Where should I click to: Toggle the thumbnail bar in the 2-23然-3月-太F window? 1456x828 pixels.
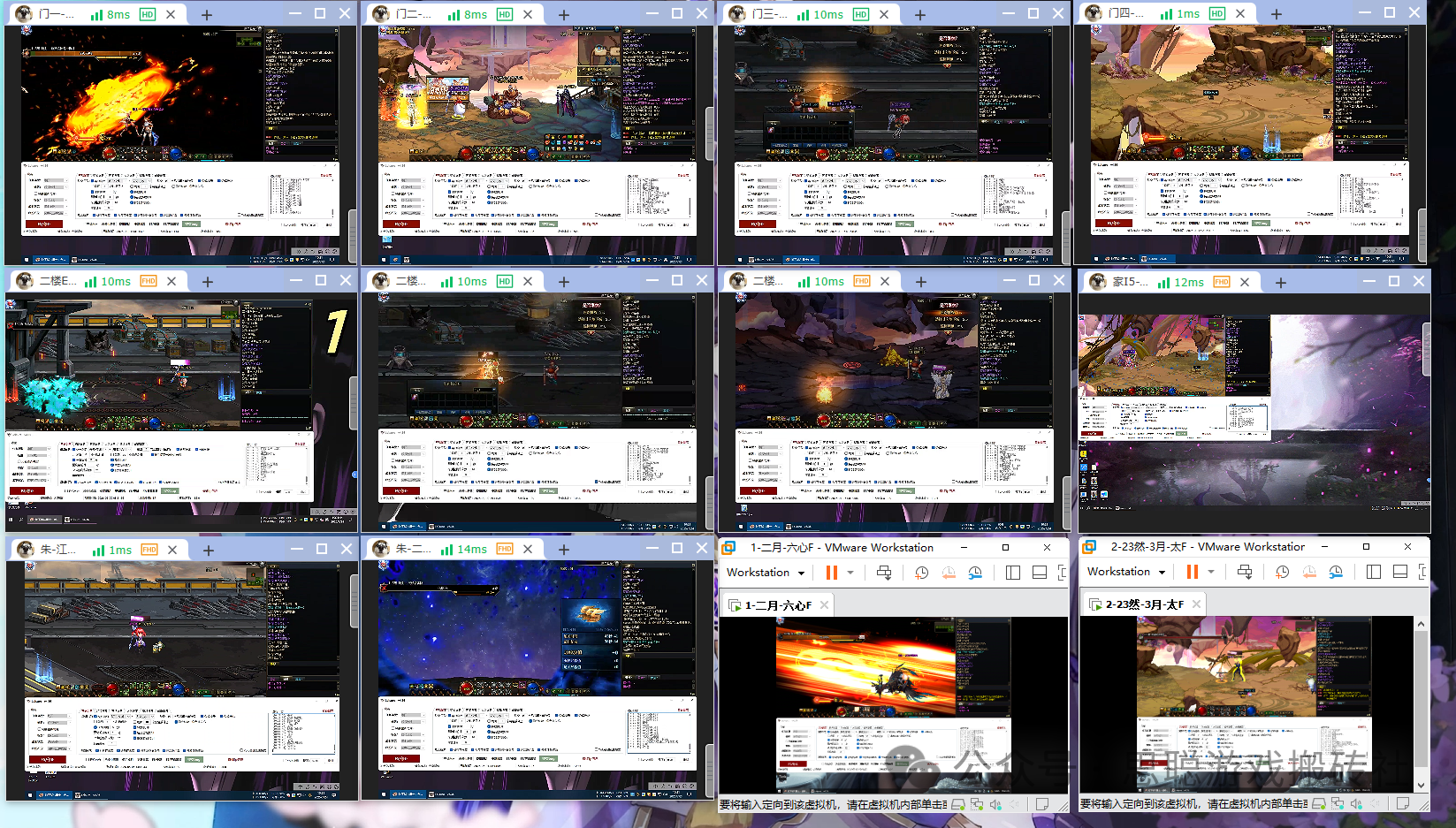(1400, 572)
